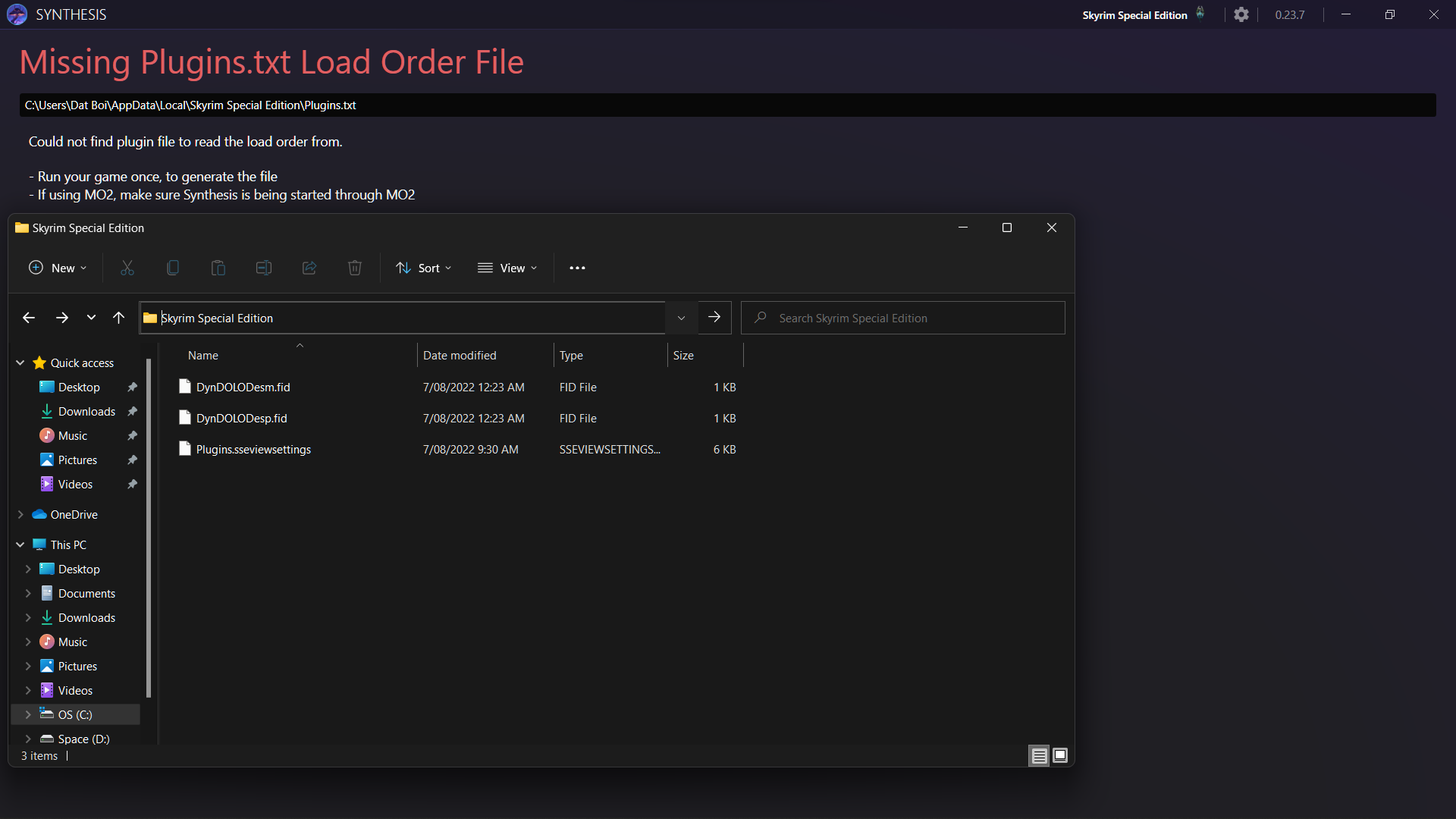This screenshot has width=1456, height=819.
Task: Switch to large icons view layout
Action: click(1059, 755)
